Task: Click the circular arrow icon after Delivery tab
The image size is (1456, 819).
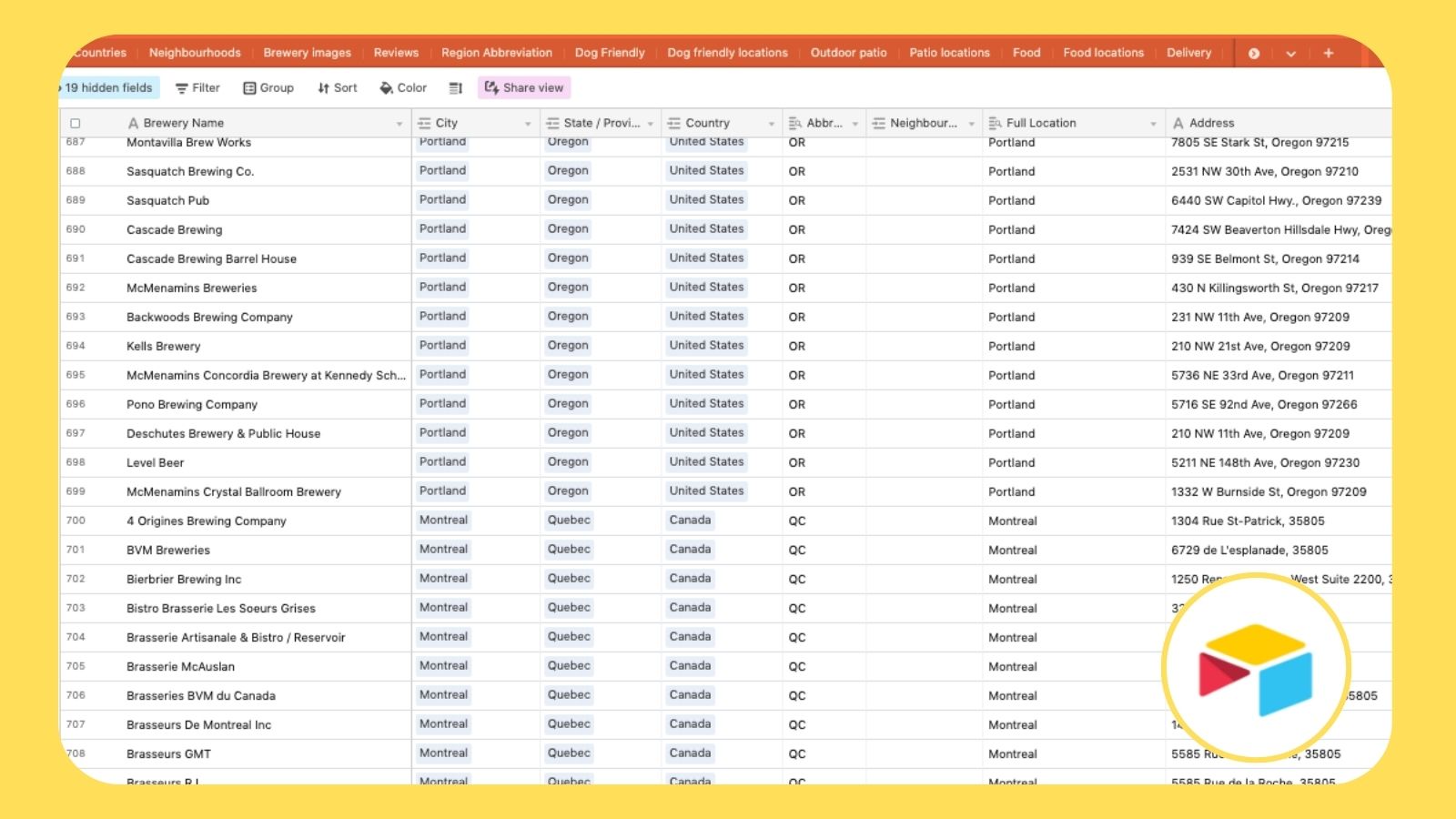Action: tap(1254, 54)
